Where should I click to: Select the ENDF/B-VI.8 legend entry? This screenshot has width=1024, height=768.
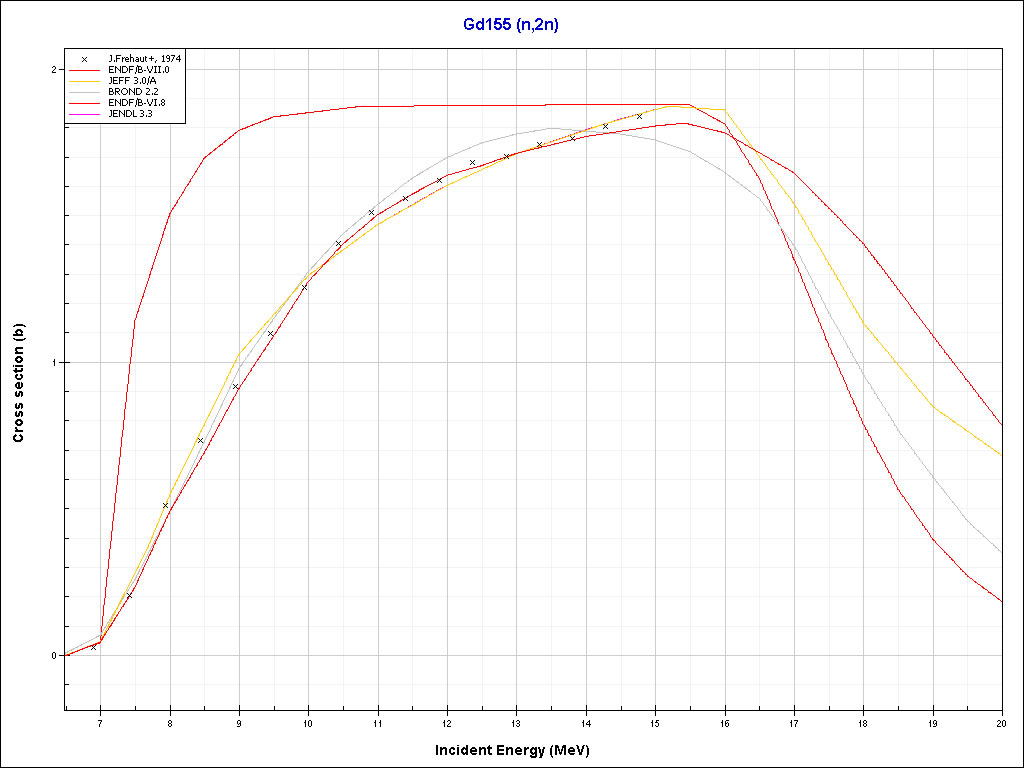[x=138, y=103]
